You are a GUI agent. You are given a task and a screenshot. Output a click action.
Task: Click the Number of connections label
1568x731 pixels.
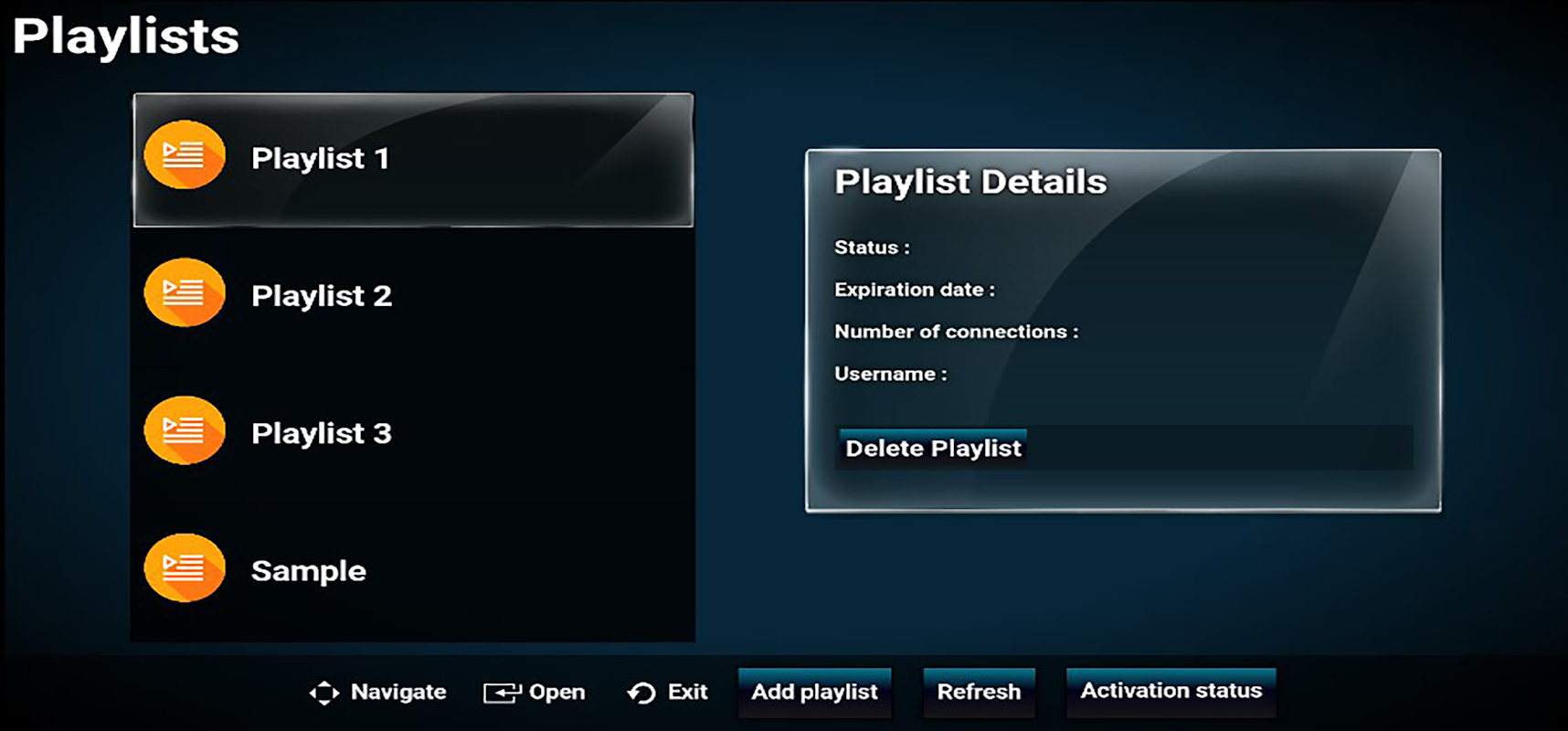pyautogui.click(x=956, y=332)
